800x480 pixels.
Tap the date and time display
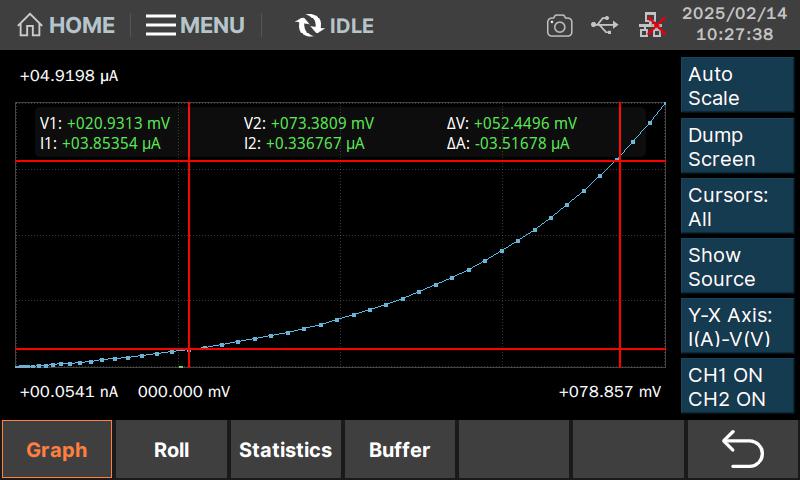tap(734, 25)
